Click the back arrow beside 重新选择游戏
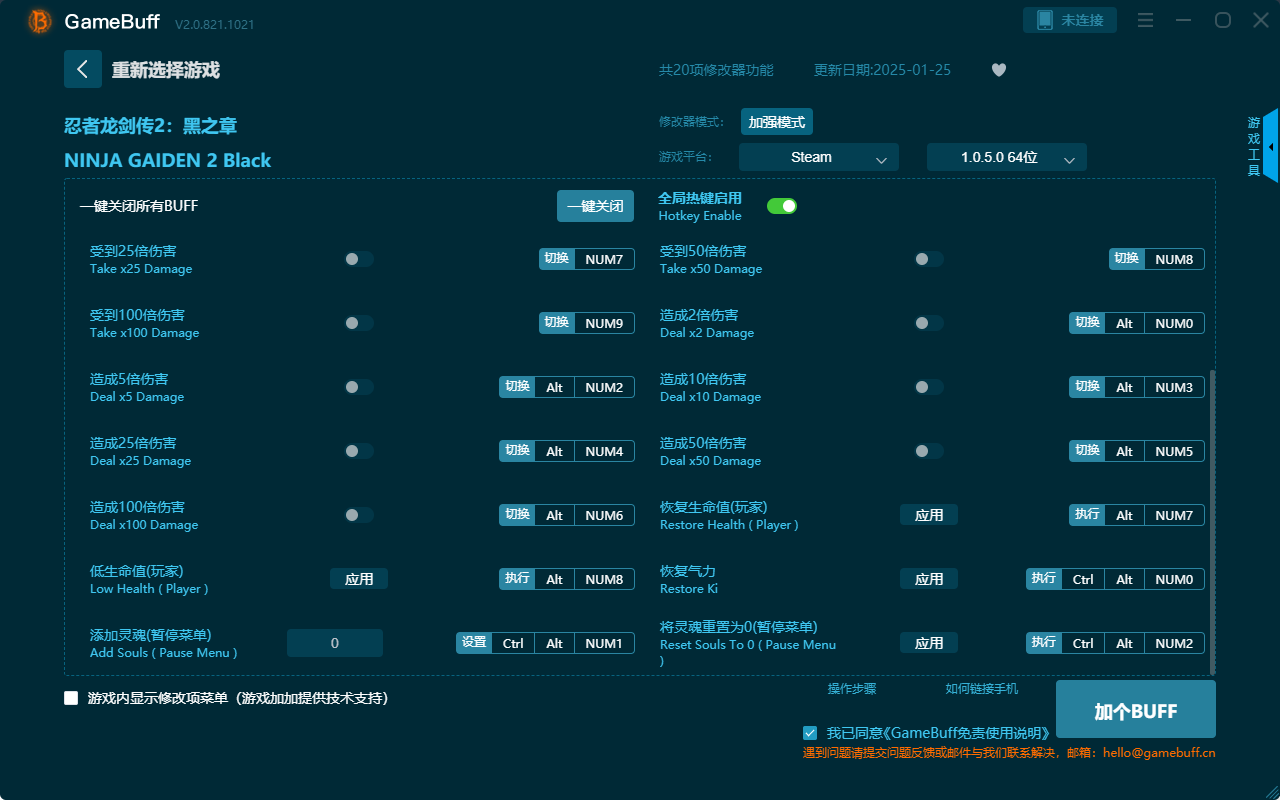The width and height of the screenshot is (1280, 800). [83, 68]
